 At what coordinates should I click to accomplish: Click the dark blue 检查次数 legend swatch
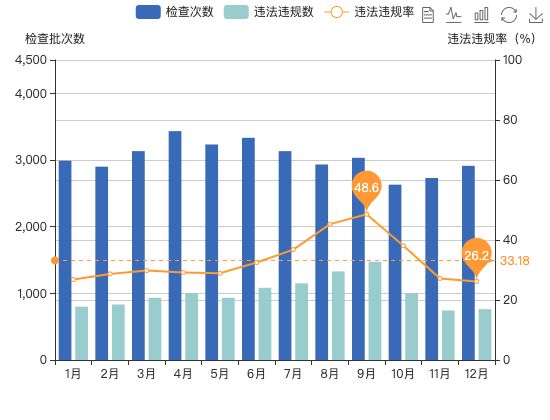(x=148, y=12)
